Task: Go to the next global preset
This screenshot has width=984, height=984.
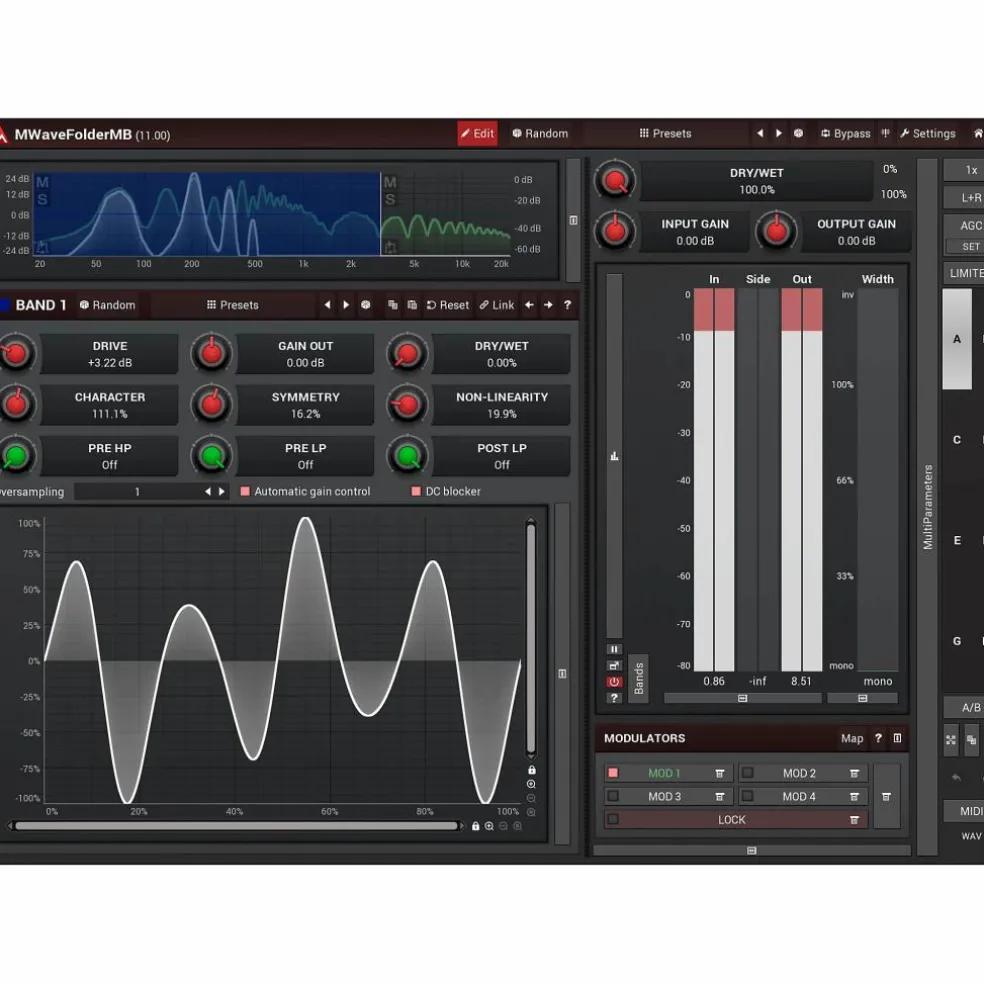Action: click(779, 134)
